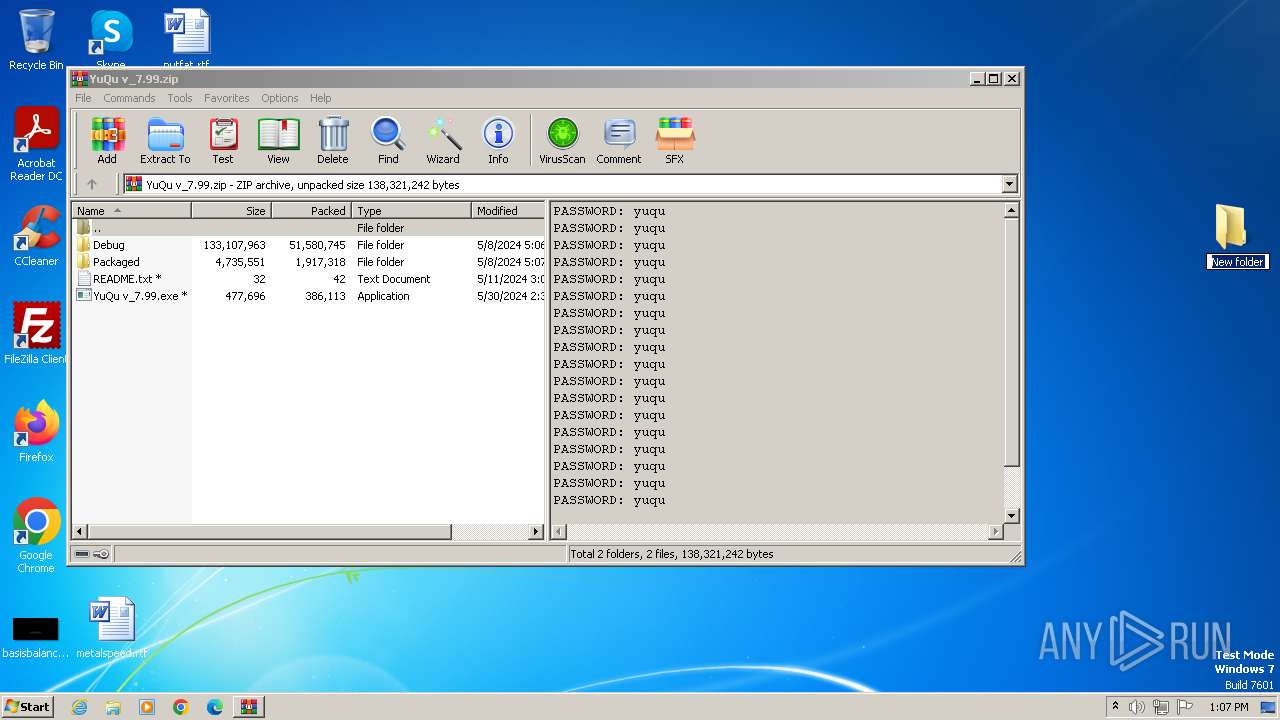The width and height of the screenshot is (1280, 720).
Task: Select the parent ".." folder row
Action: (310, 228)
